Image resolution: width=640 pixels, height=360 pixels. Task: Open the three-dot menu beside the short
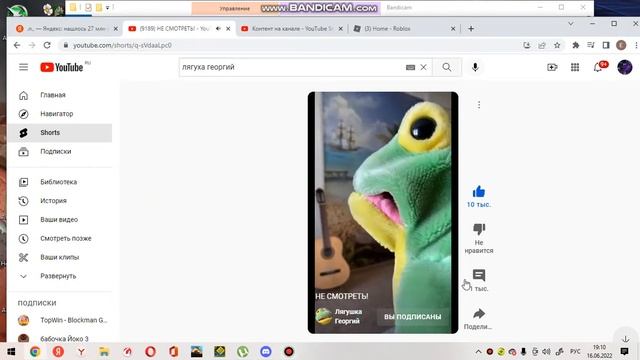[479, 105]
